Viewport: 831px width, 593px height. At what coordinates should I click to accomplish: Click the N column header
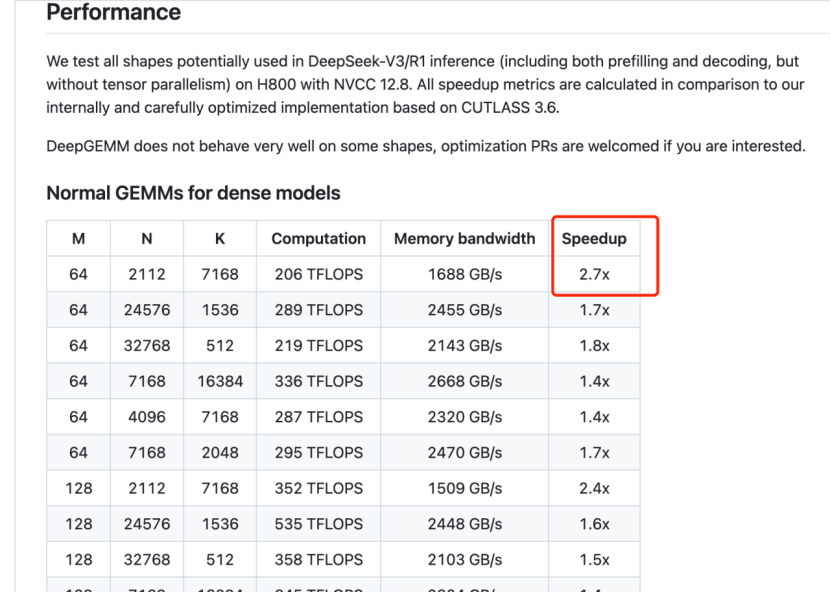(147, 239)
